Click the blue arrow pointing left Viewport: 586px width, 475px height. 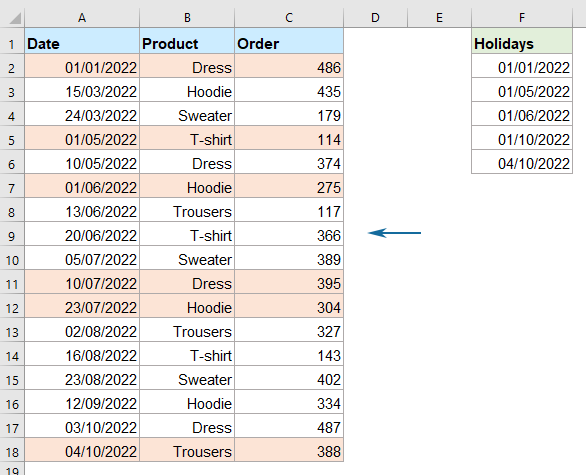395,233
